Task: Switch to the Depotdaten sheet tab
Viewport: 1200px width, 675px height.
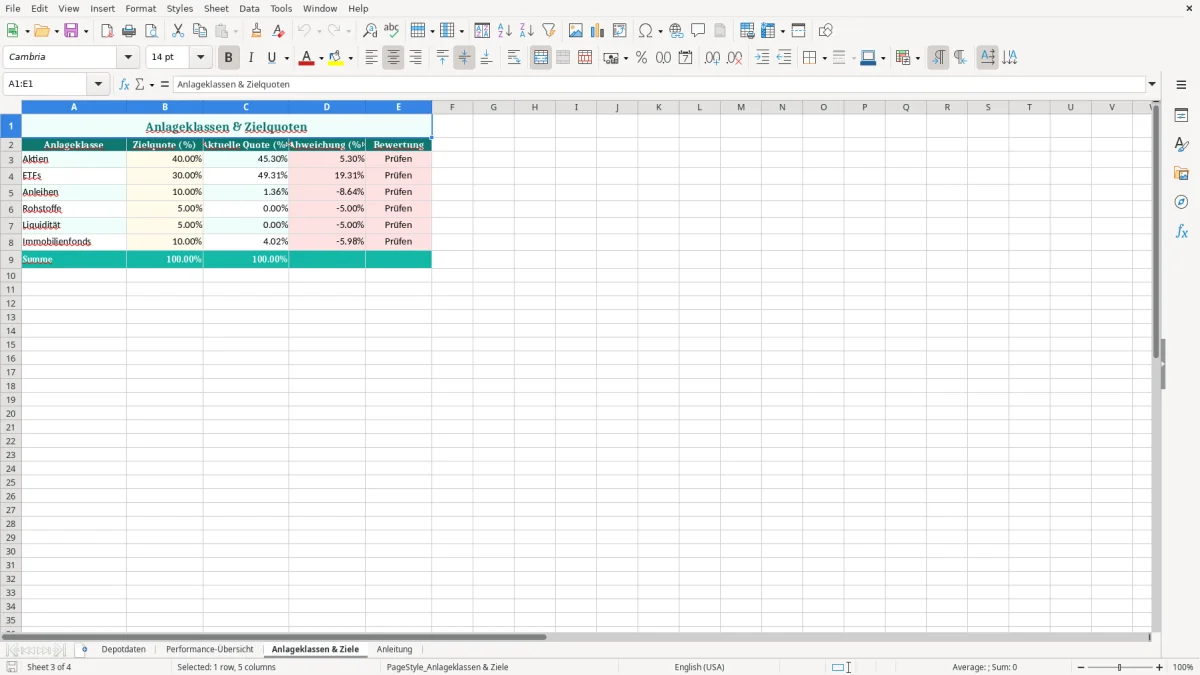Action: click(123, 650)
